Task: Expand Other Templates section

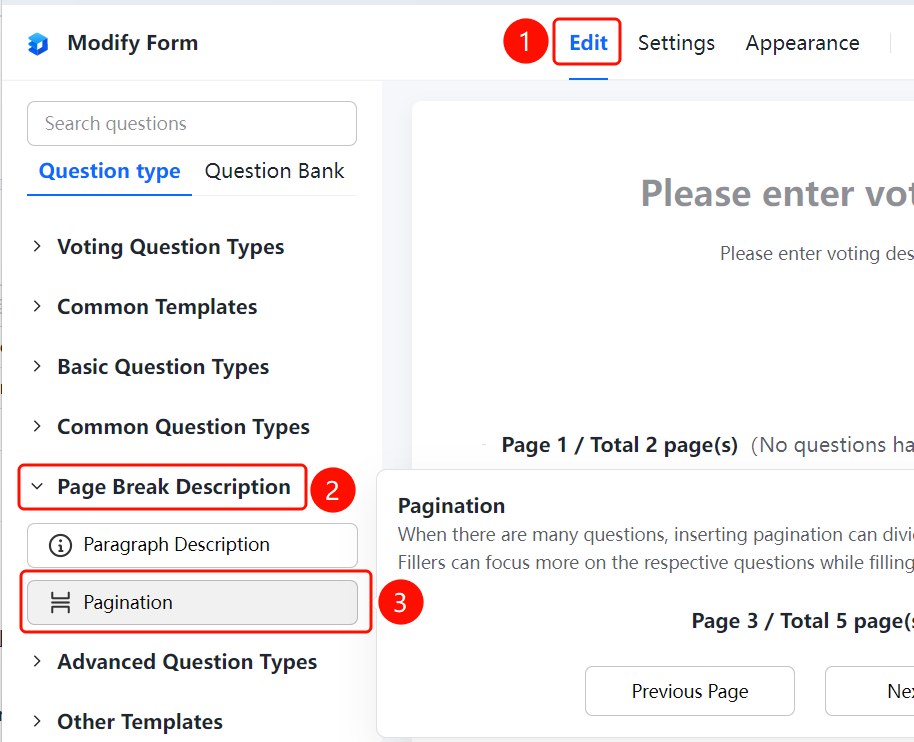Action: pos(37,722)
